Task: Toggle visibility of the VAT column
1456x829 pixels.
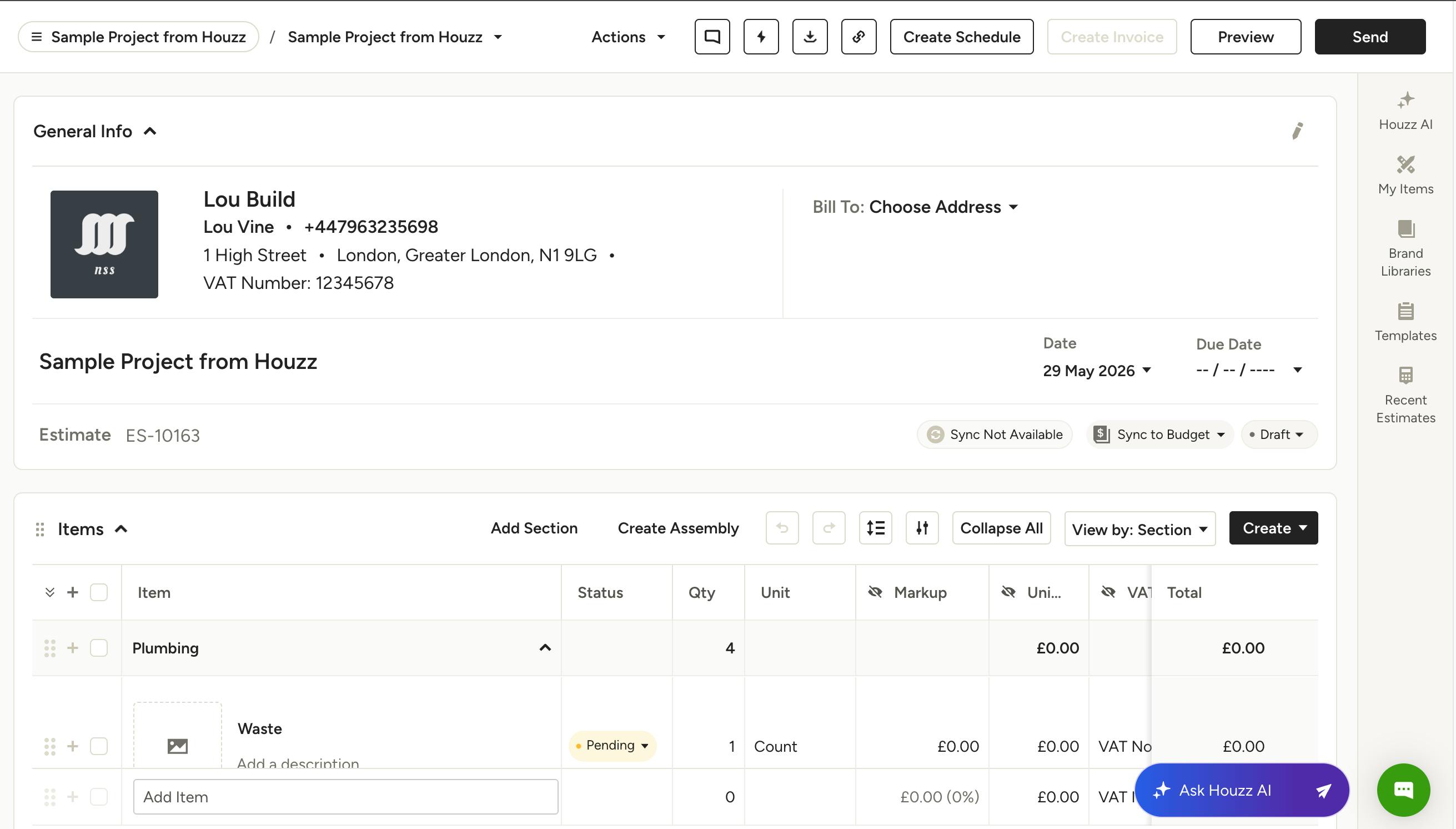Action: 1108,592
